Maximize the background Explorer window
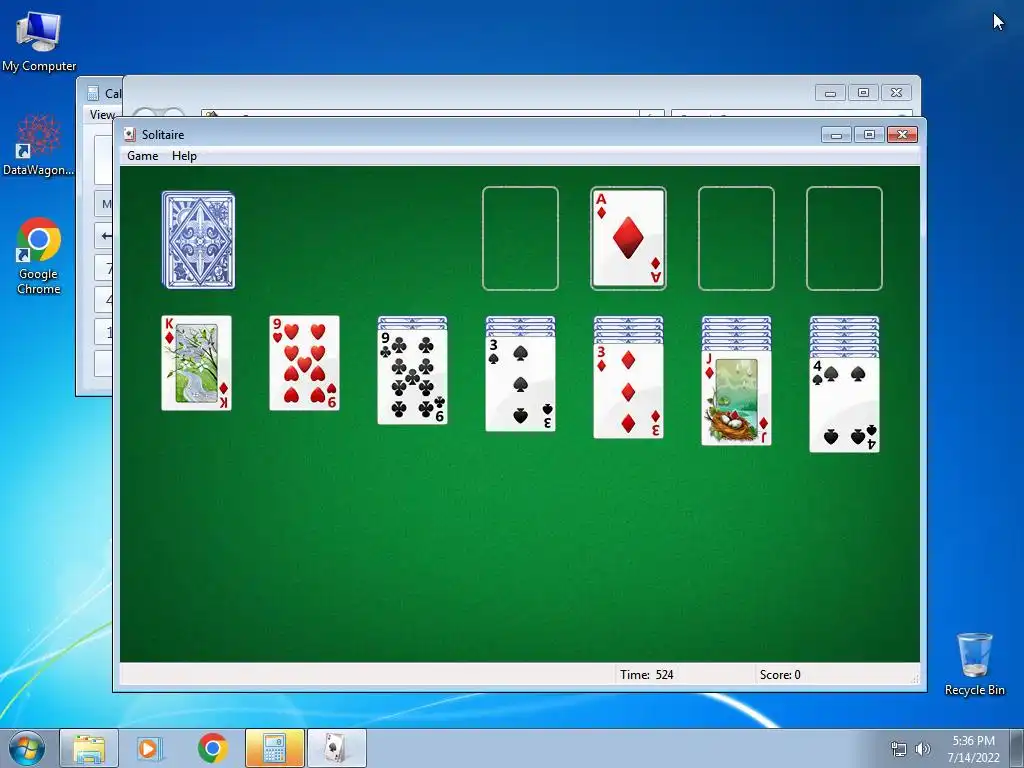Screen dimensions: 1024x768 (863, 93)
